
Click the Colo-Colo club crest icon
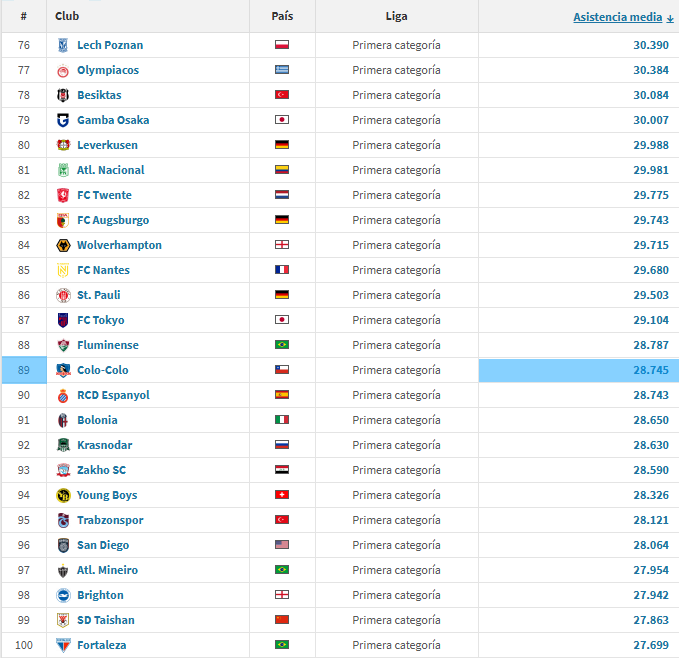(x=63, y=370)
